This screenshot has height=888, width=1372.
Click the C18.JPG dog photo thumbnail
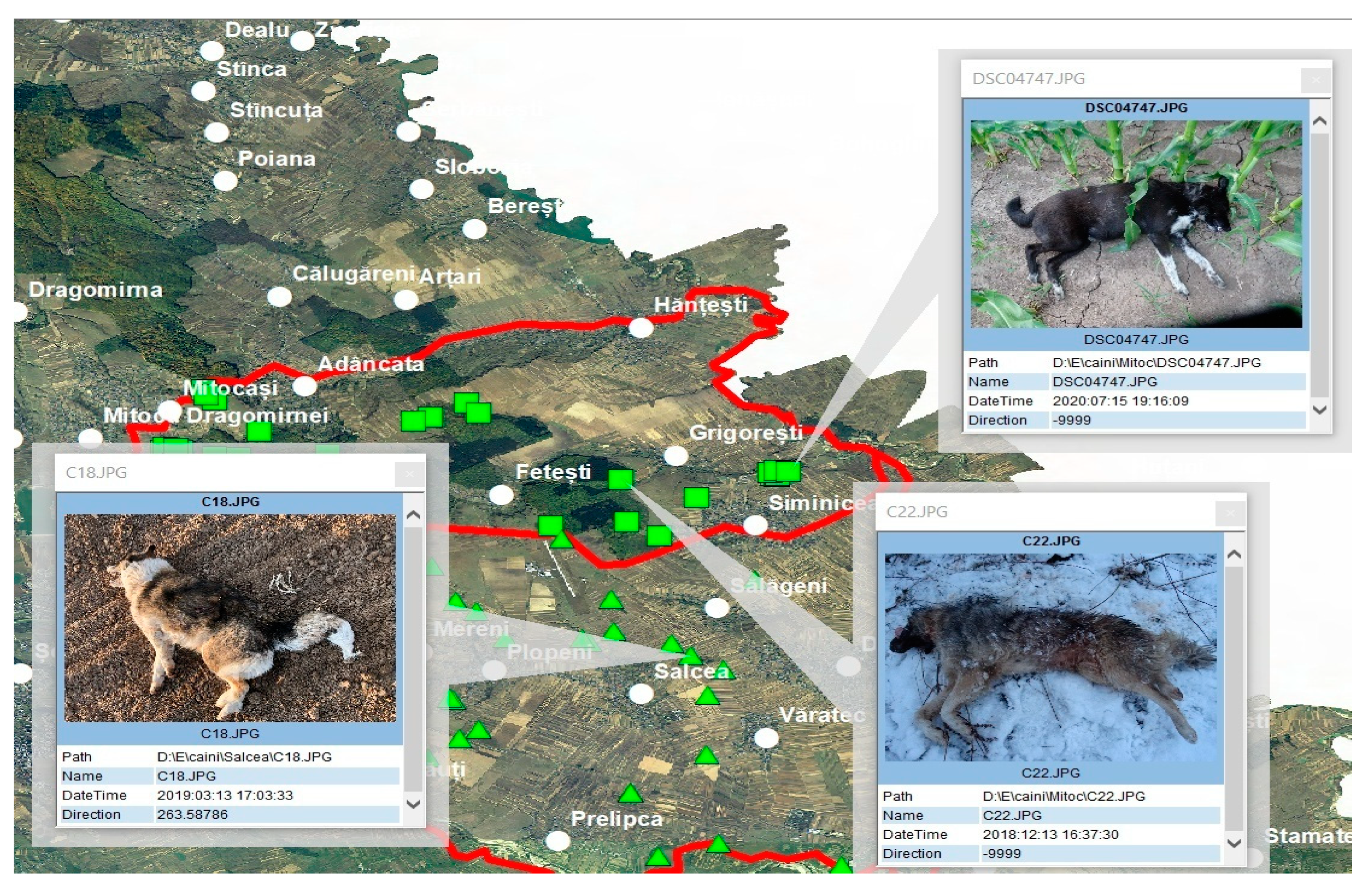pyautogui.click(x=230, y=617)
